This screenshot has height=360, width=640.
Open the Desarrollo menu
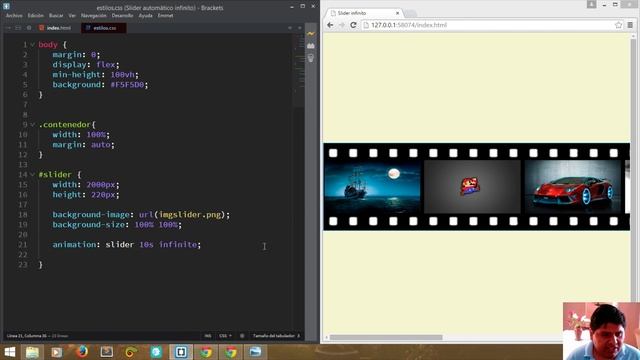coord(122,16)
